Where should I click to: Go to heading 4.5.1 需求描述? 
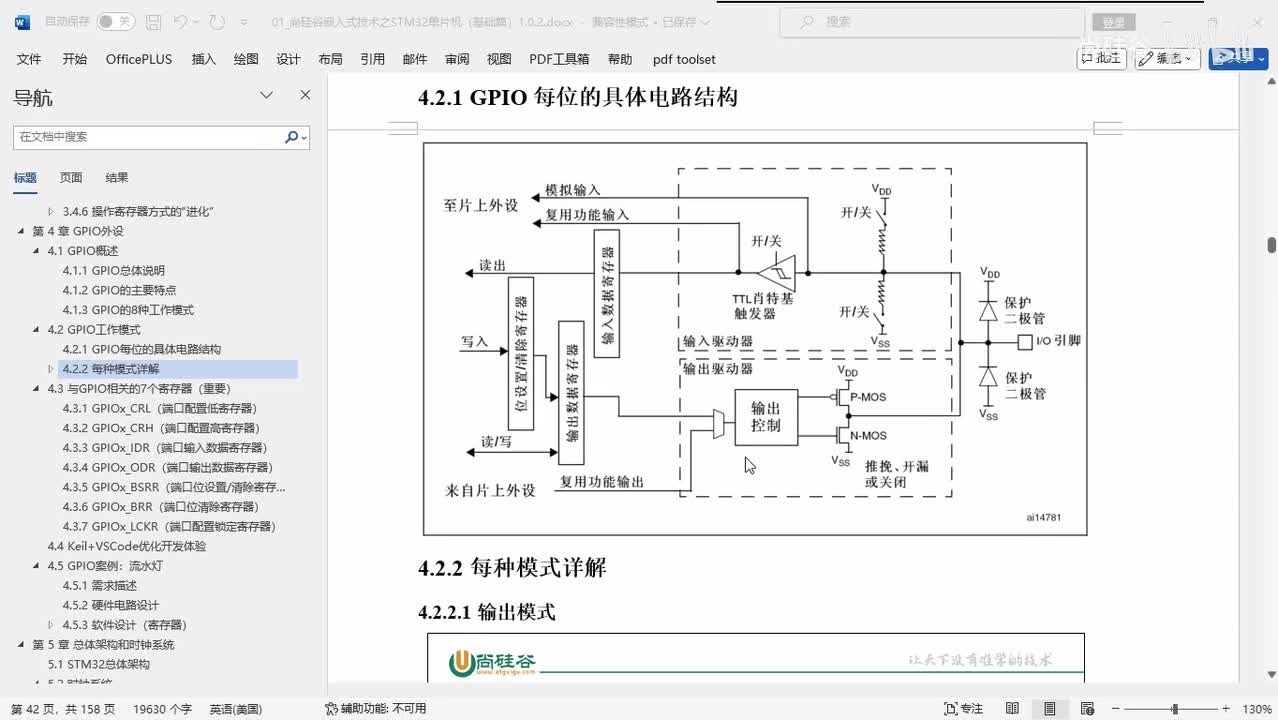pyautogui.click(x=100, y=586)
